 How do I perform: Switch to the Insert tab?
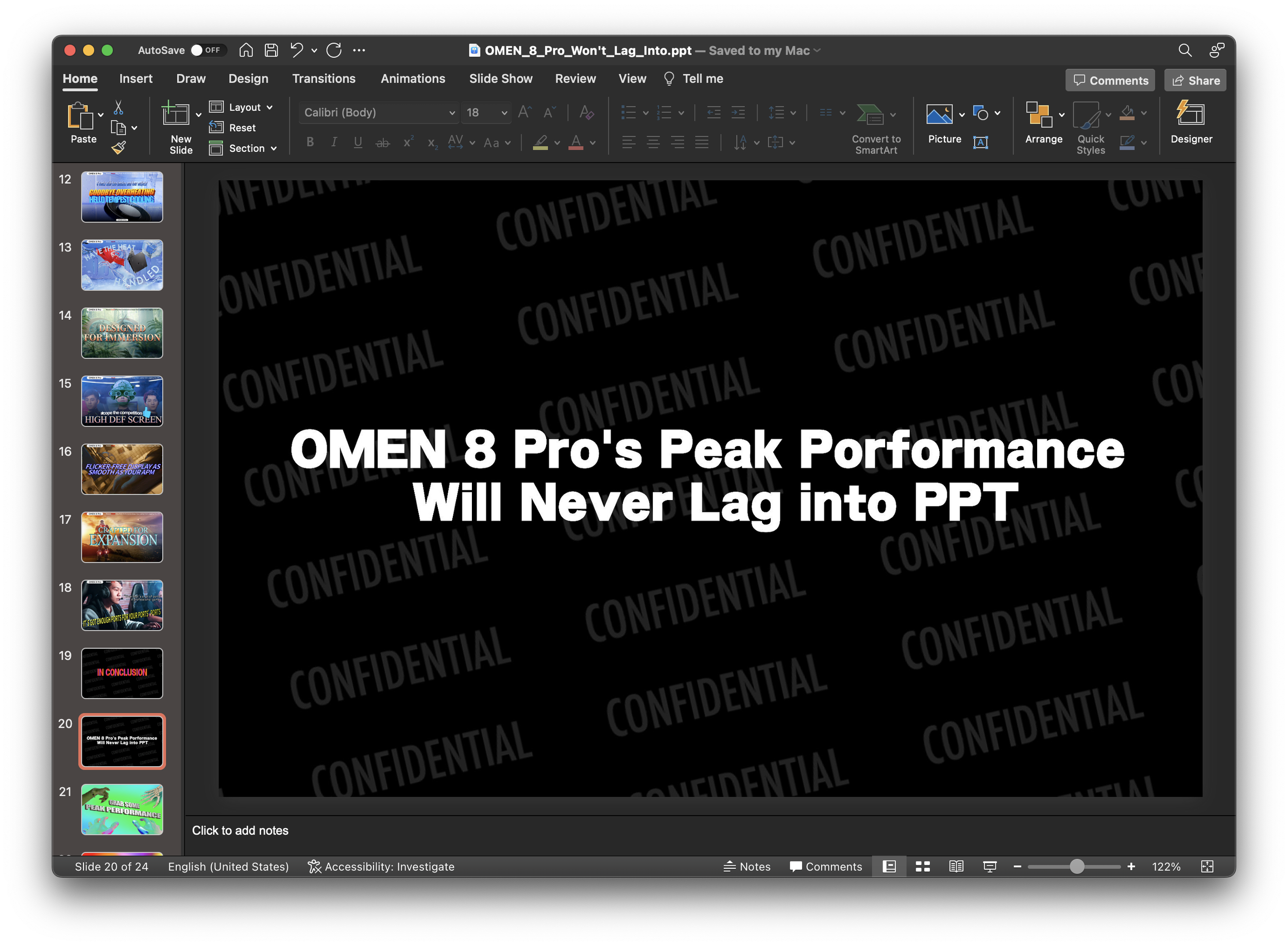pyautogui.click(x=136, y=79)
